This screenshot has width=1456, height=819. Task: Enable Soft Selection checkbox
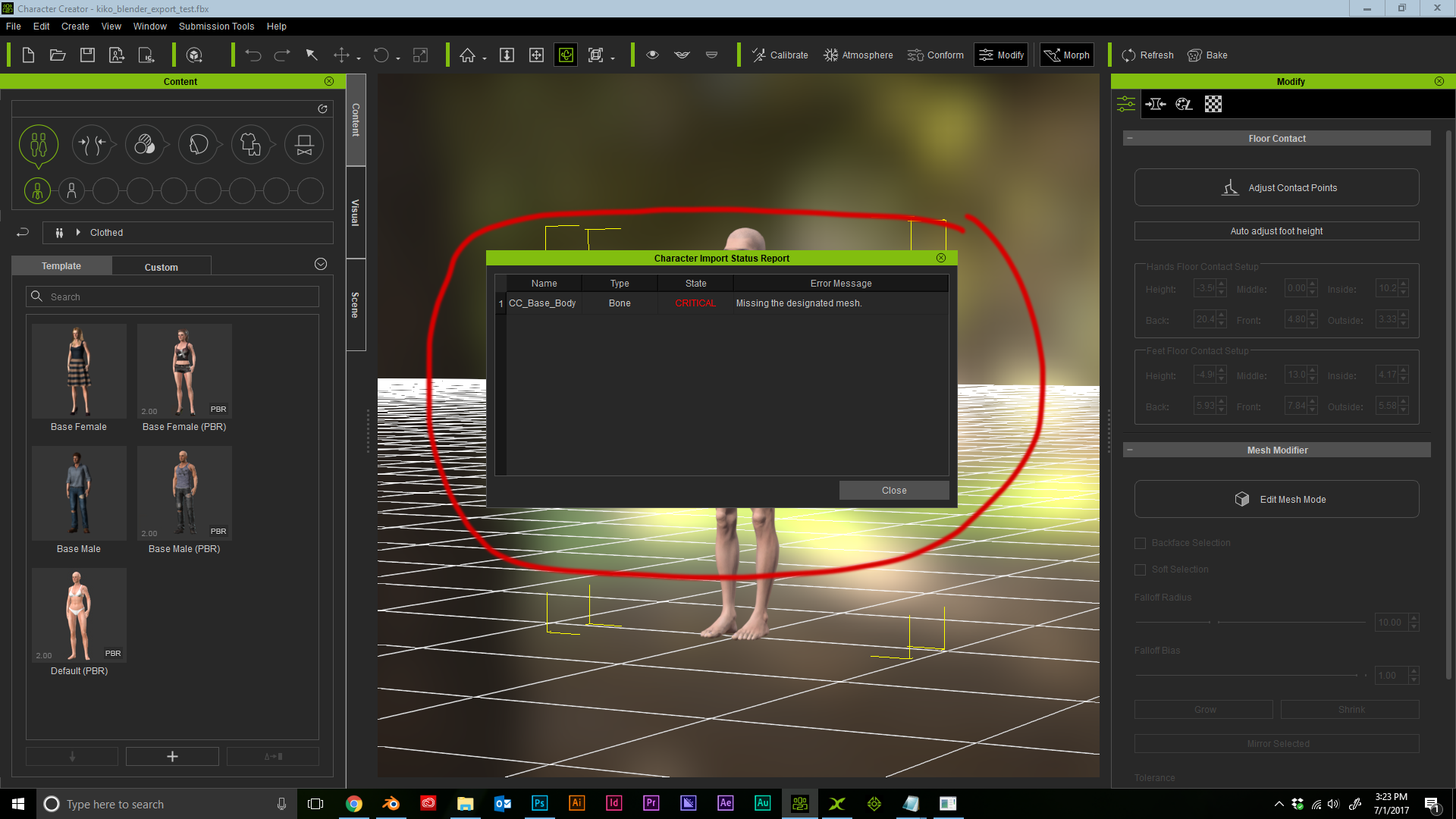[1140, 570]
